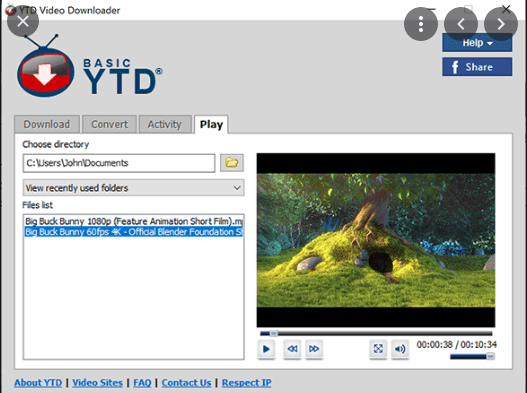Click the play button under the video
527x393 pixels.
[x=266, y=349]
